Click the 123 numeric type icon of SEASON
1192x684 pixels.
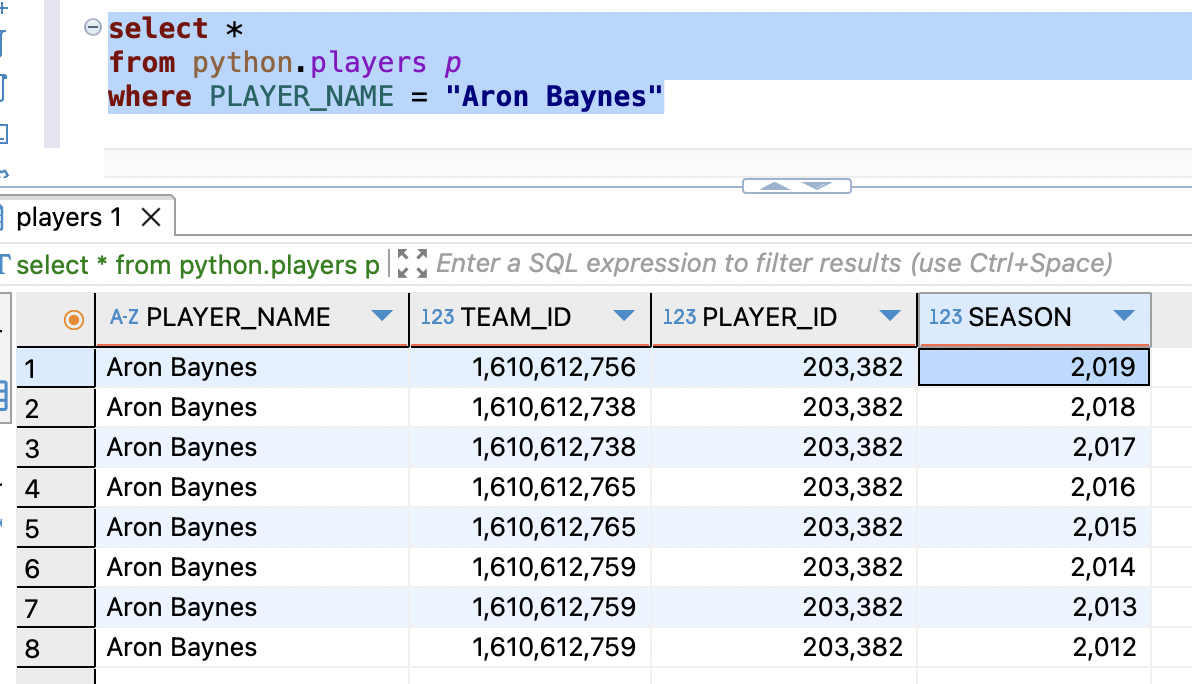pyautogui.click(x=946, y=317)
